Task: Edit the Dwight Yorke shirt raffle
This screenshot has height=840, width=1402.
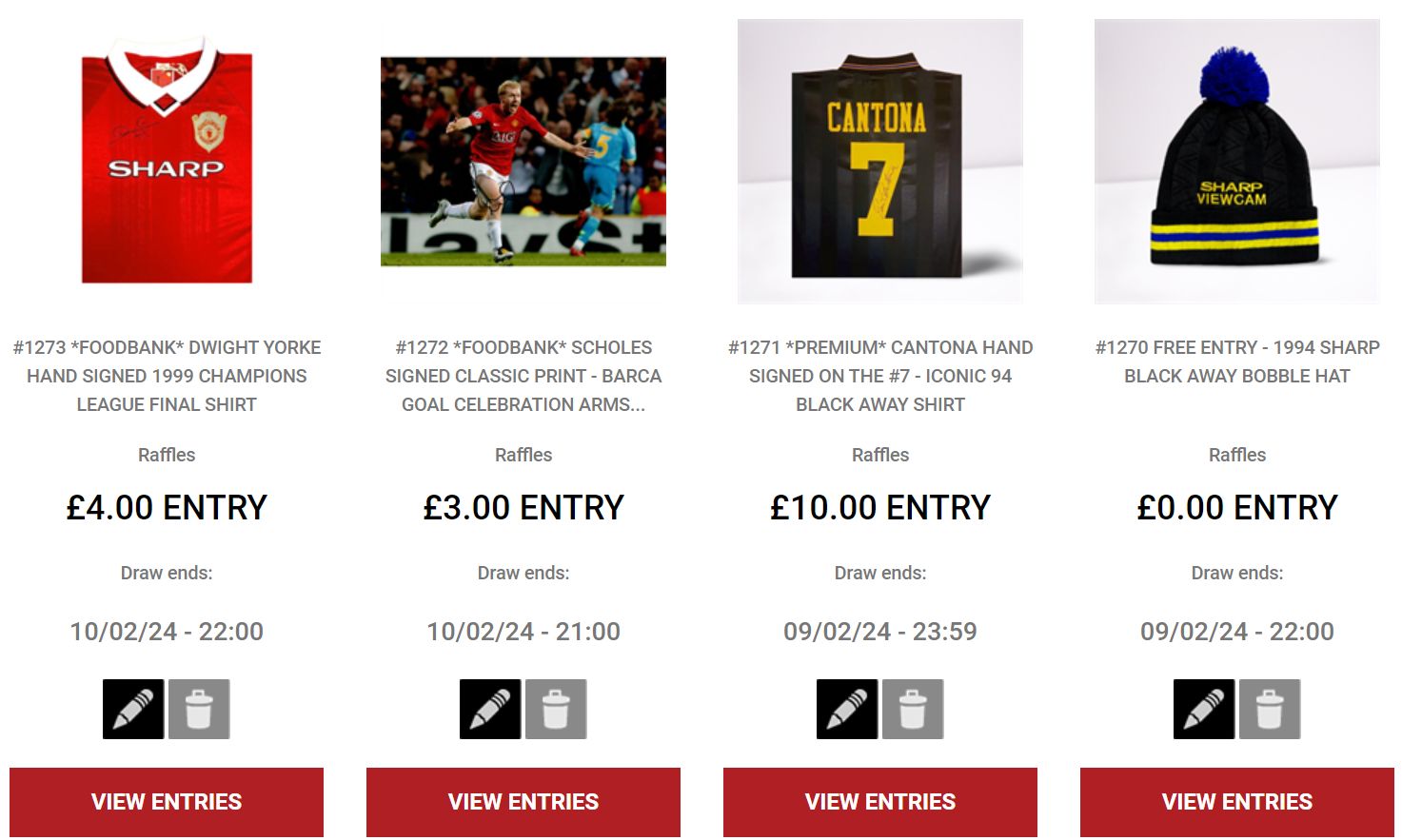Action: pyautogui.click(x=133, y=709)
